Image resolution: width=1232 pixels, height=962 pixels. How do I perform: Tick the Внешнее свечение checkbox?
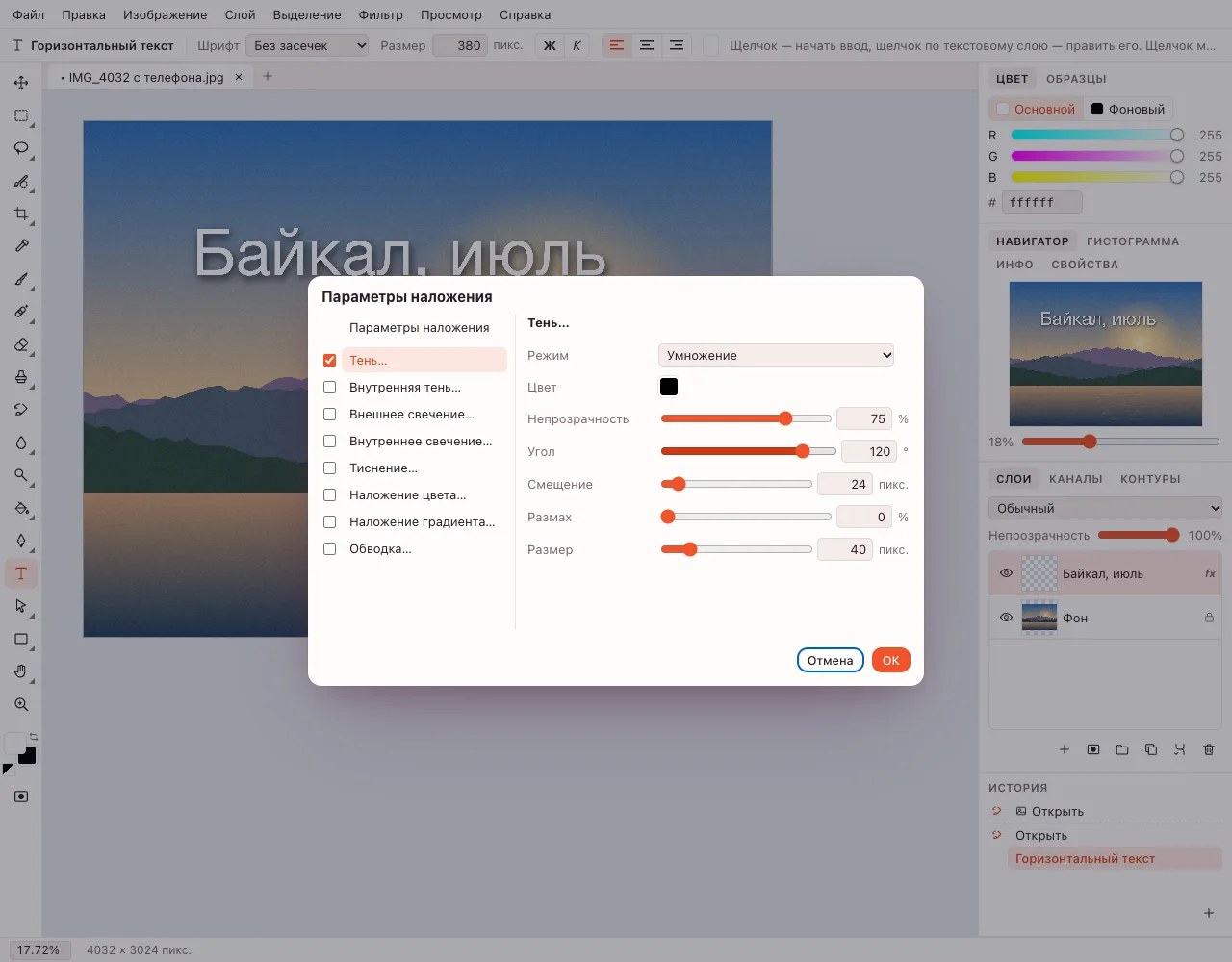(x=330, y=414)
